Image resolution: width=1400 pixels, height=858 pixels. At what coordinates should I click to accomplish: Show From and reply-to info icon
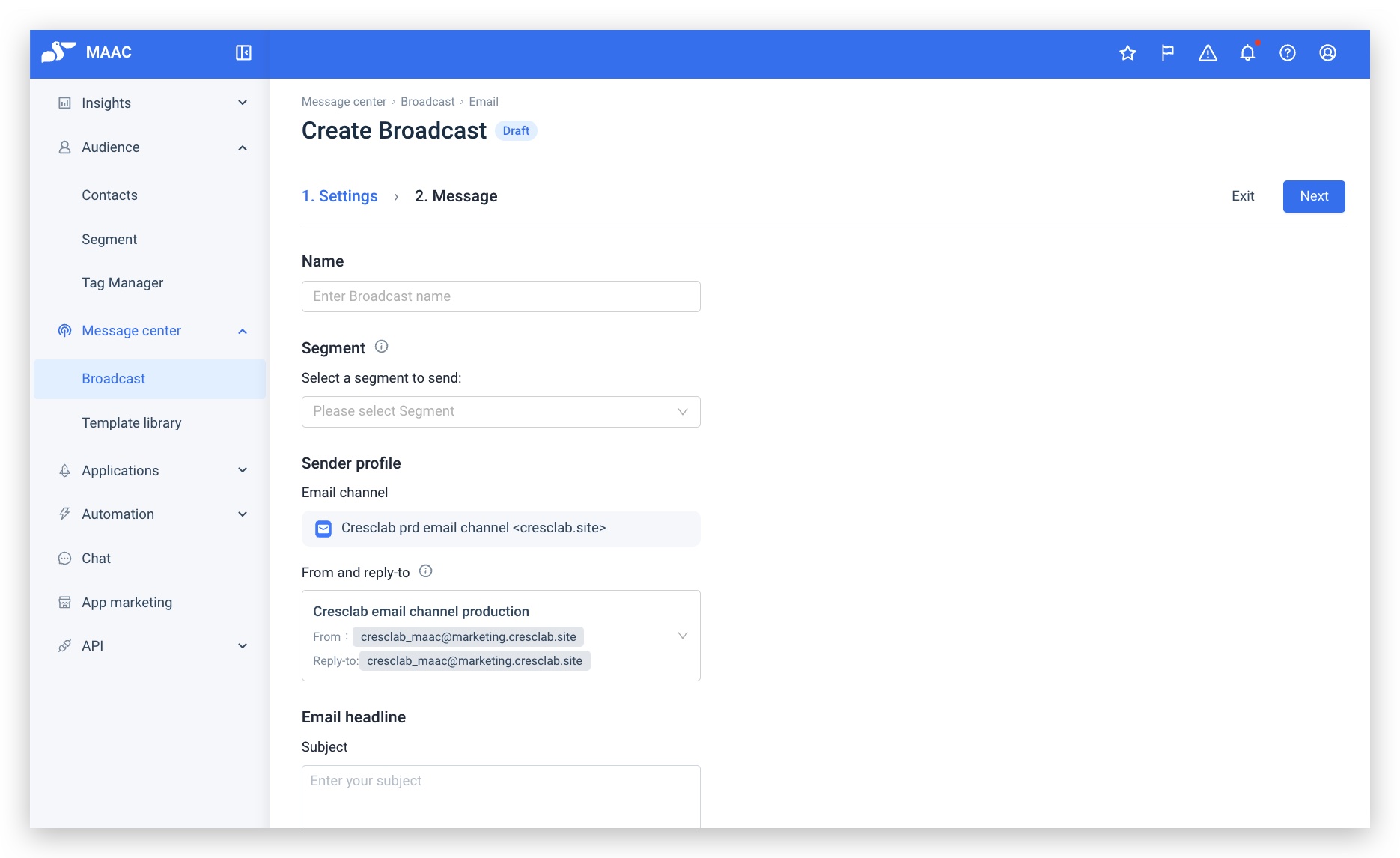pyautogui.click(x=426, y=571)
